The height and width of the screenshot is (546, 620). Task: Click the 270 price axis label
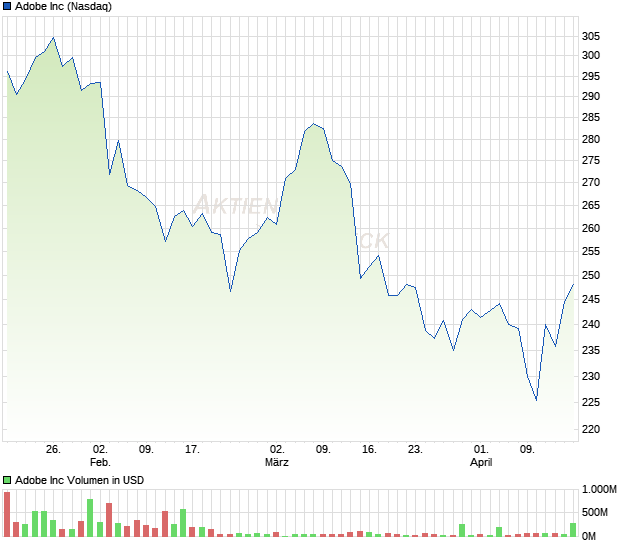(x=591, y=182)
